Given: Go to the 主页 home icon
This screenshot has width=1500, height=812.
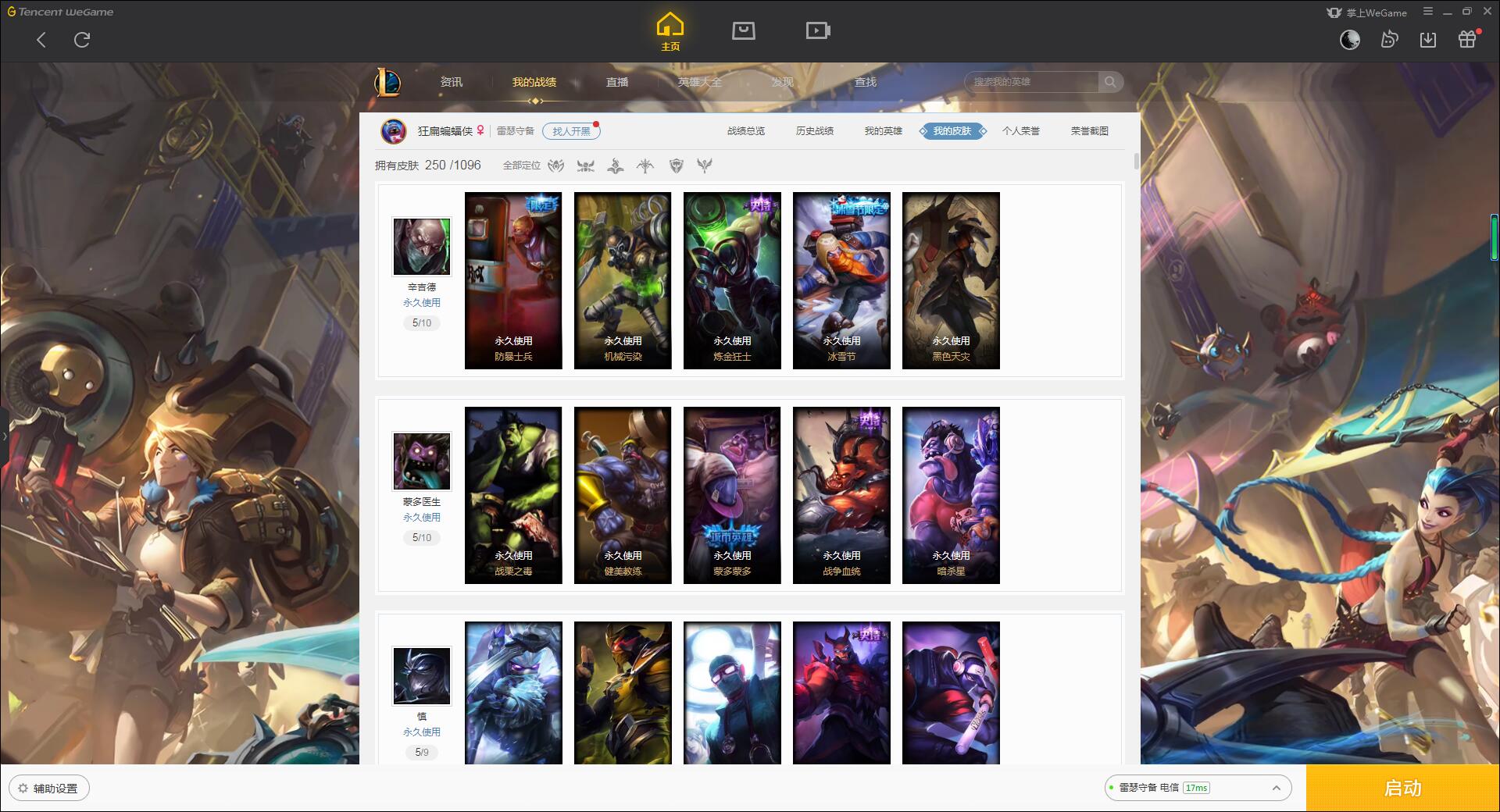Looking at the screenshot, I should tap(670, 32).
